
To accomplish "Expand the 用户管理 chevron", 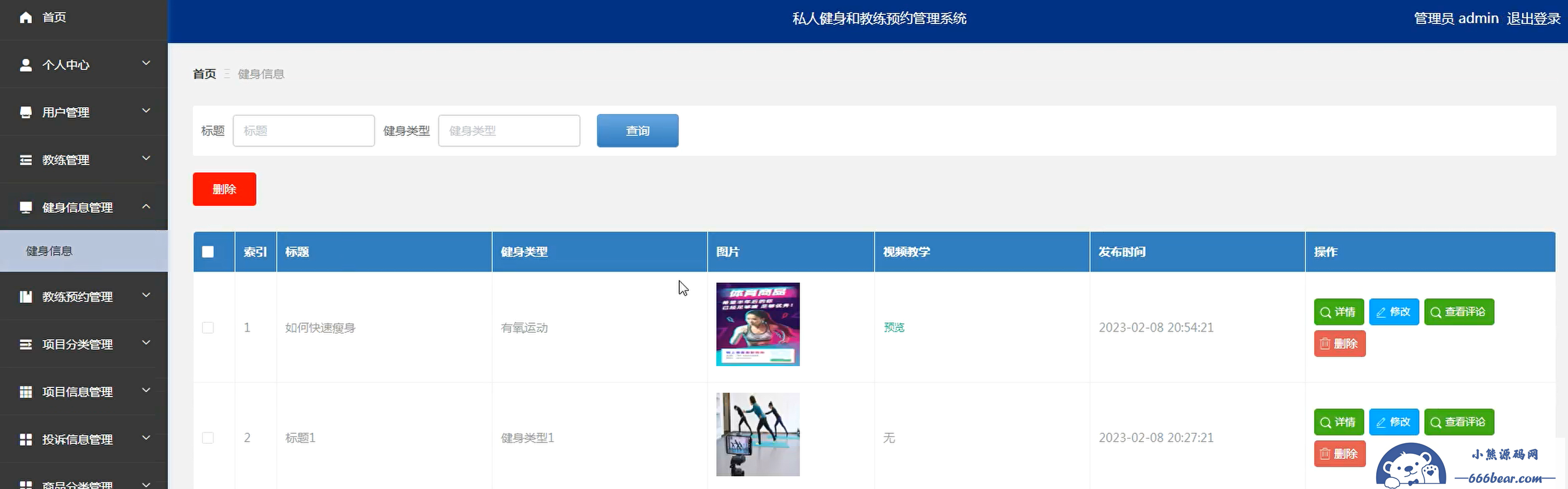I will coord(146,111).
